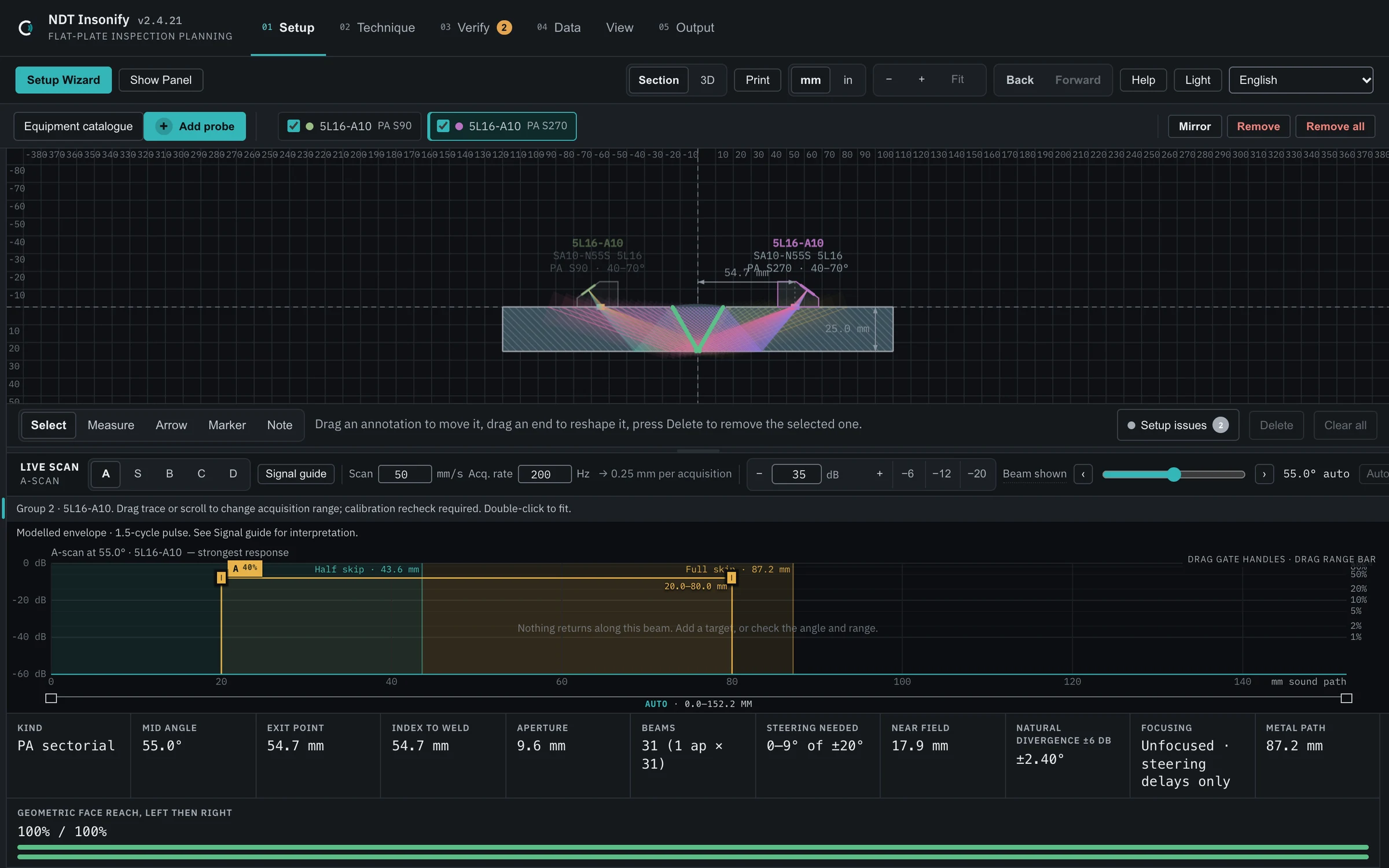This screenshot has height=868, width=1389.
Task: Click the left range bar handle
Action: (x=51, y=698)
